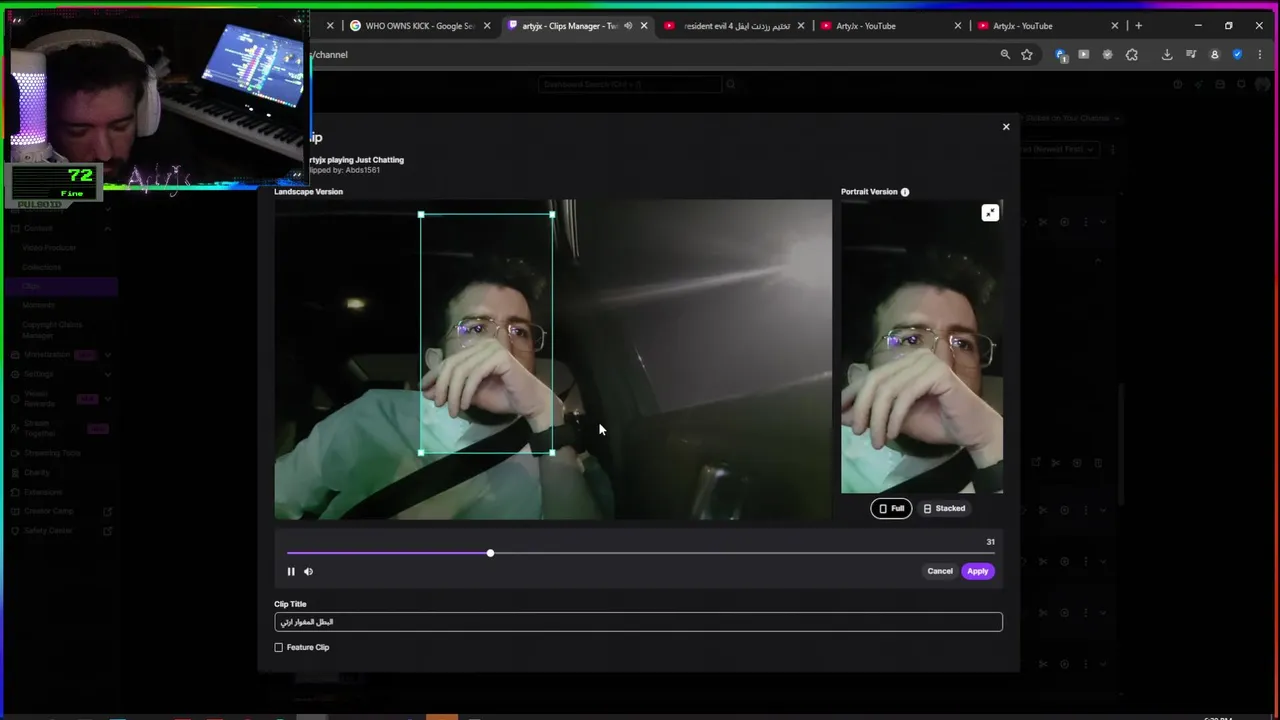Click the clip playback progress slider handle

click(x=490, y=553)
